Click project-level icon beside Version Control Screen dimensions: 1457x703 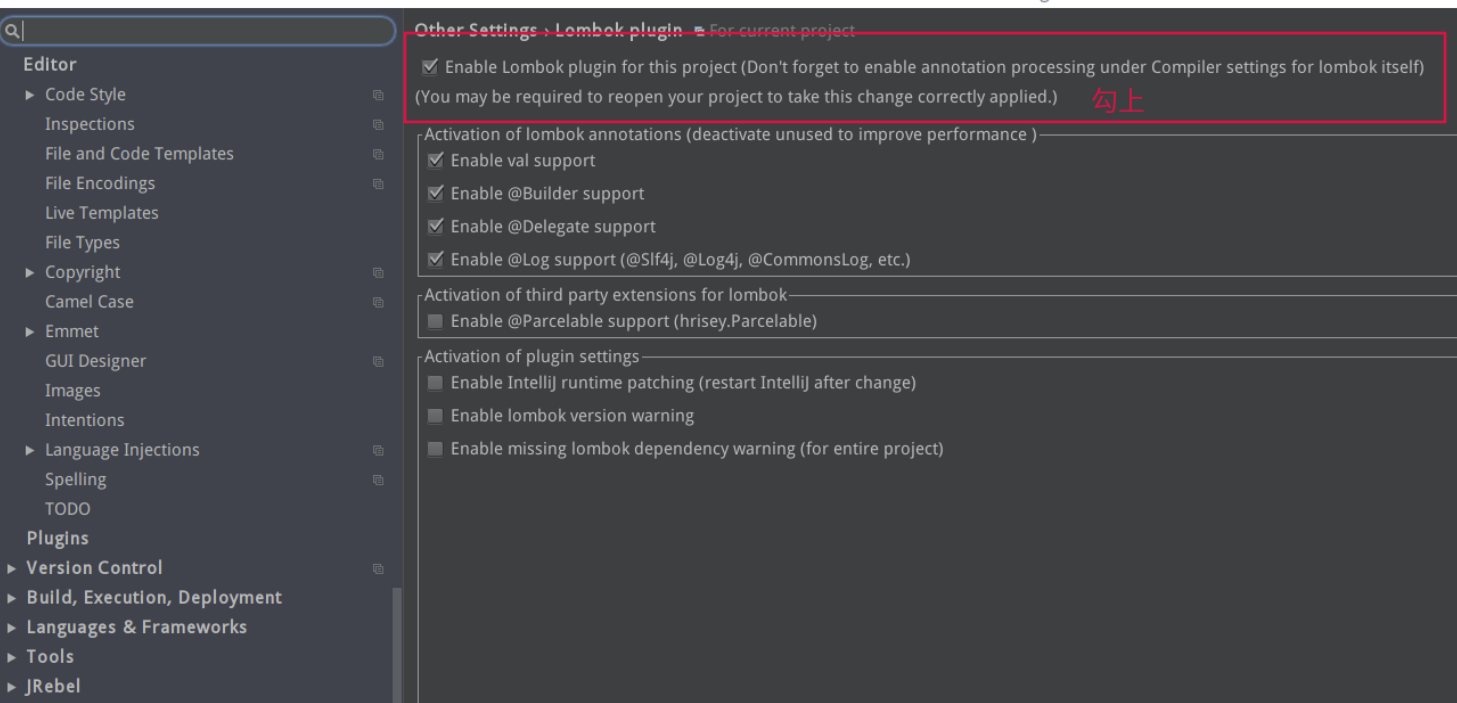pos(378,569)
